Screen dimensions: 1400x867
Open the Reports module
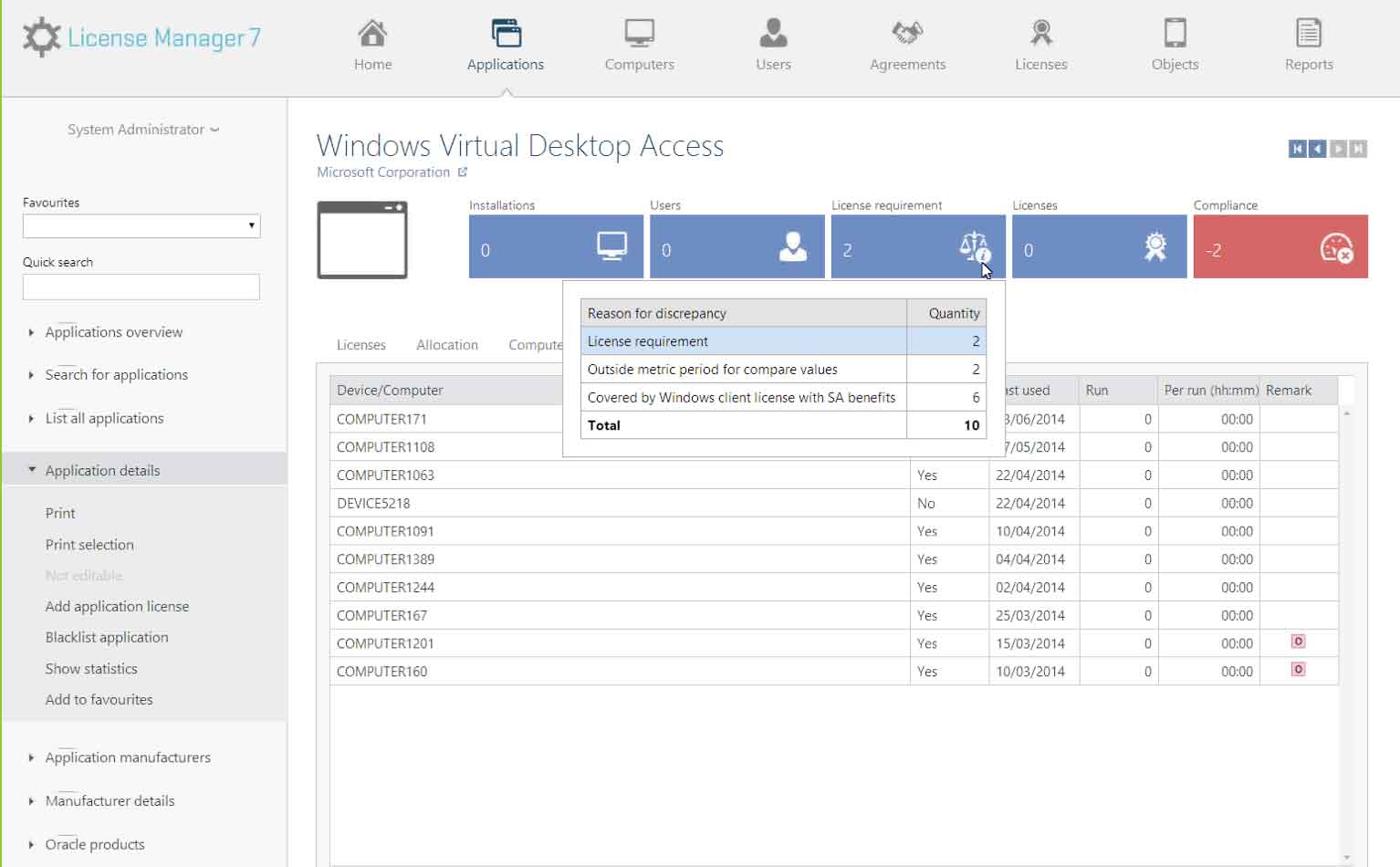pyautogui.click(x=1309, y=41)
